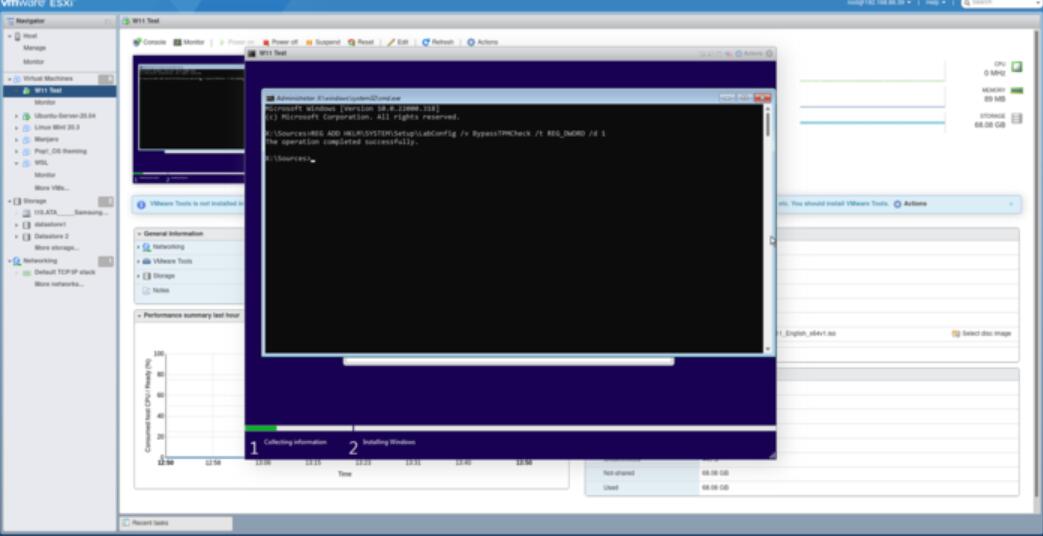
Task: Click Manage under Host
Action: pyautogui.click(x=35, y=48)
